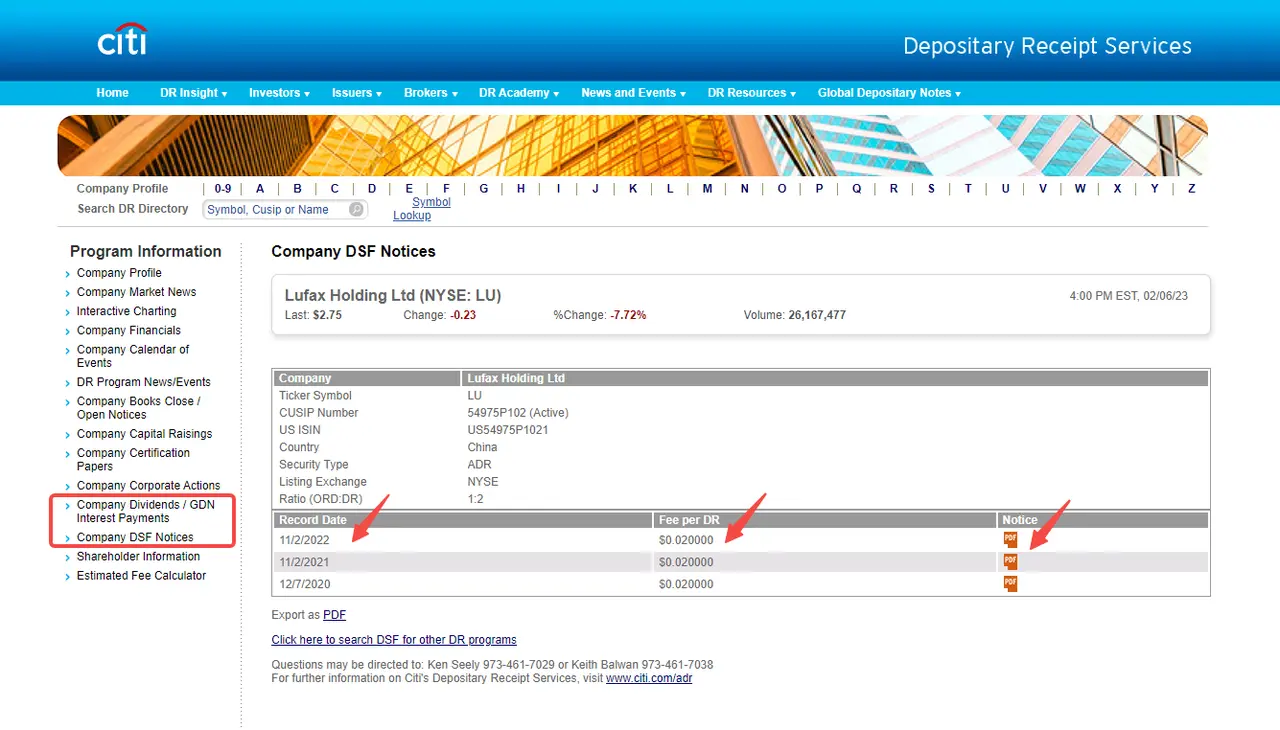Focus the Symbol, Cusip or Name search field
The image size is (1280, 730).
click(276, 210)
